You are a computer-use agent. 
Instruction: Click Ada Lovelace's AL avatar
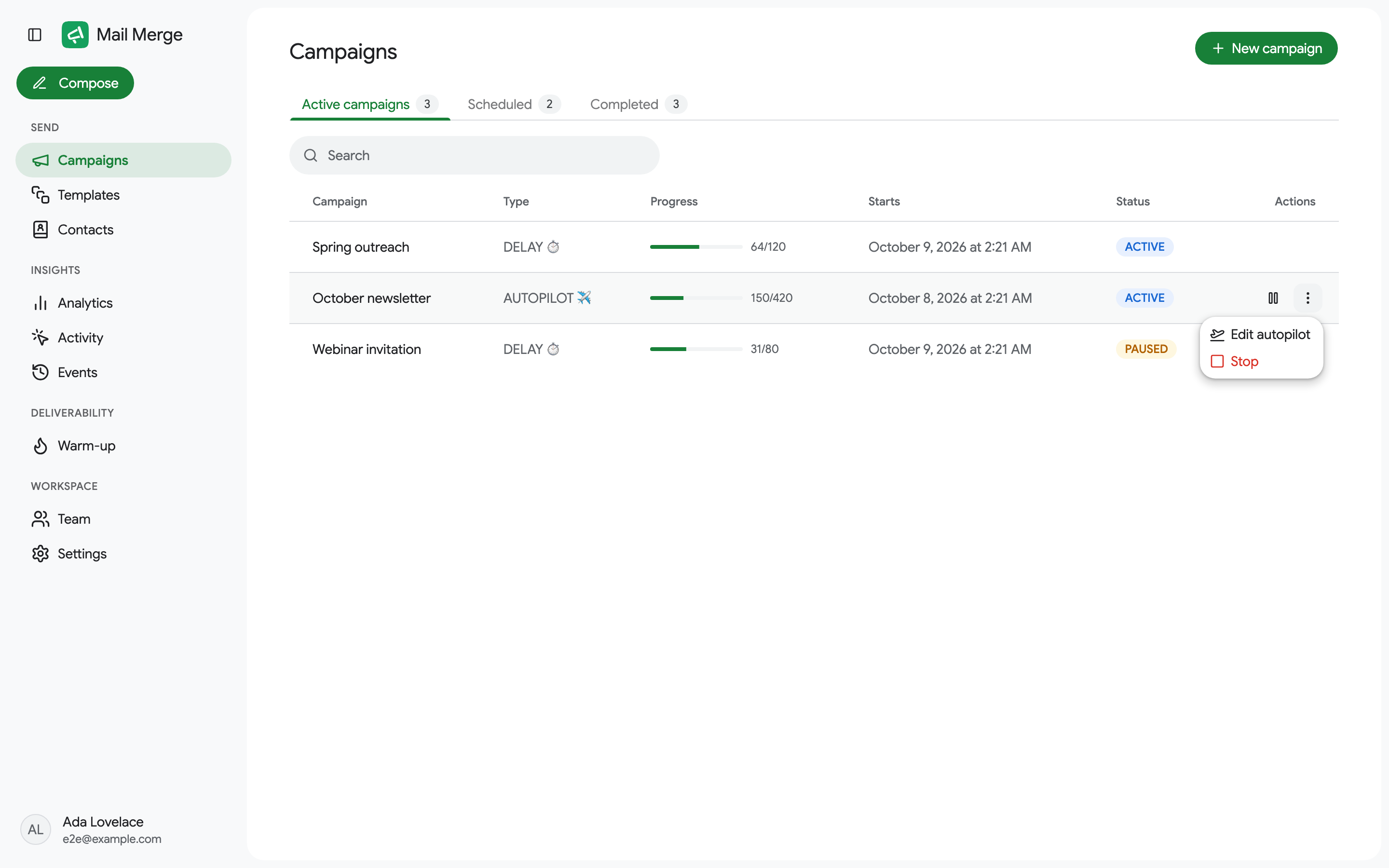click(x=36, y=829)
